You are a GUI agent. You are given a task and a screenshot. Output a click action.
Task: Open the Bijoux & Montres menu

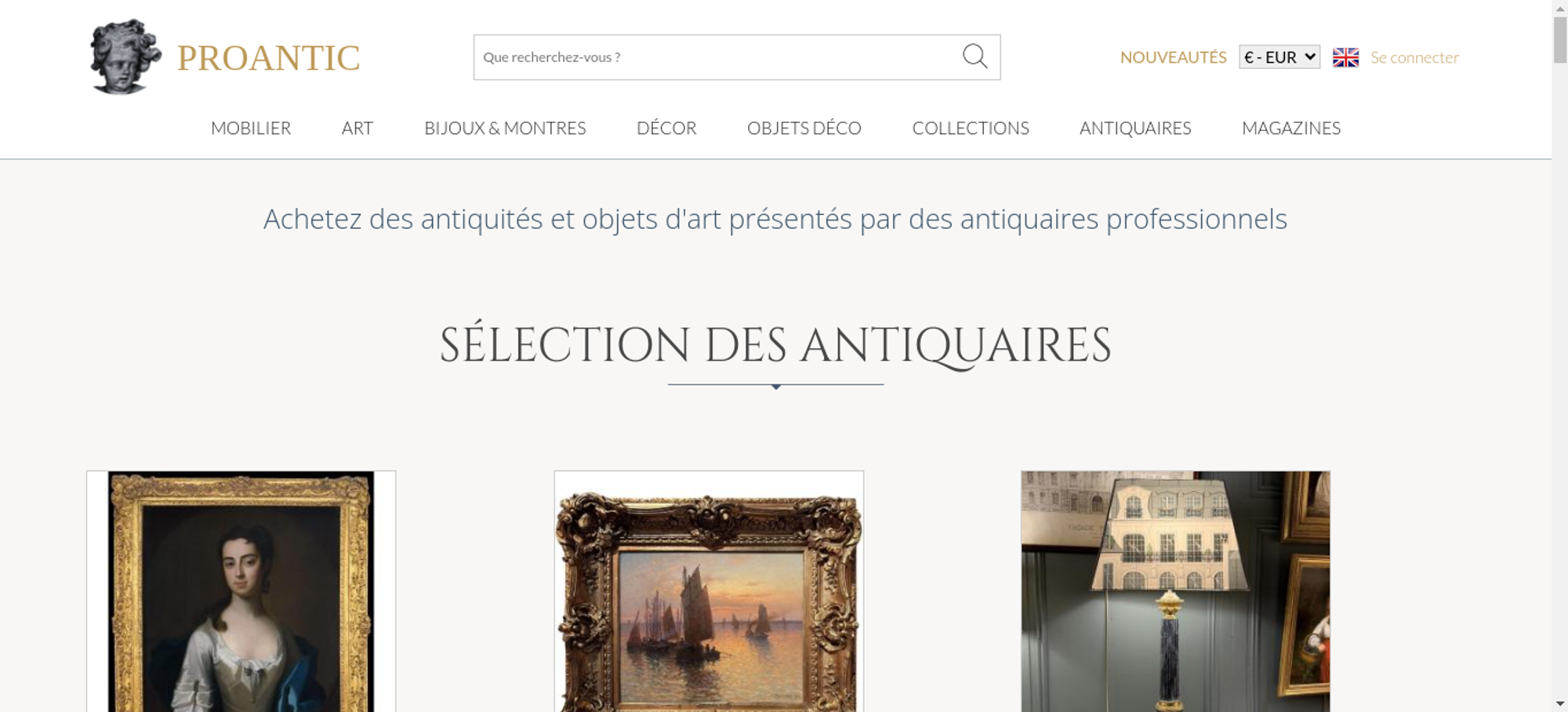pos(505,128)
